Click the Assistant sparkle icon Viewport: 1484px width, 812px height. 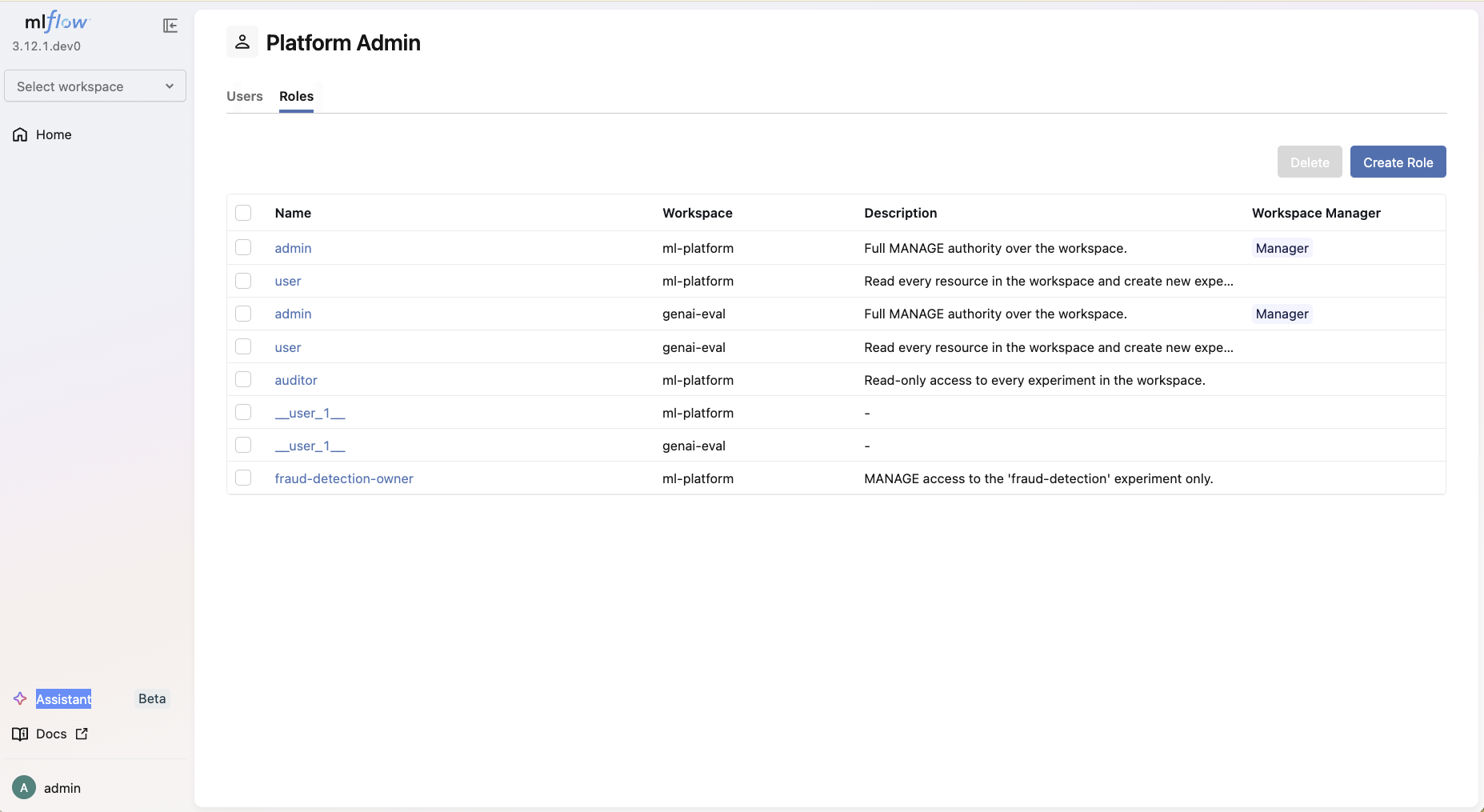(20, 698)
